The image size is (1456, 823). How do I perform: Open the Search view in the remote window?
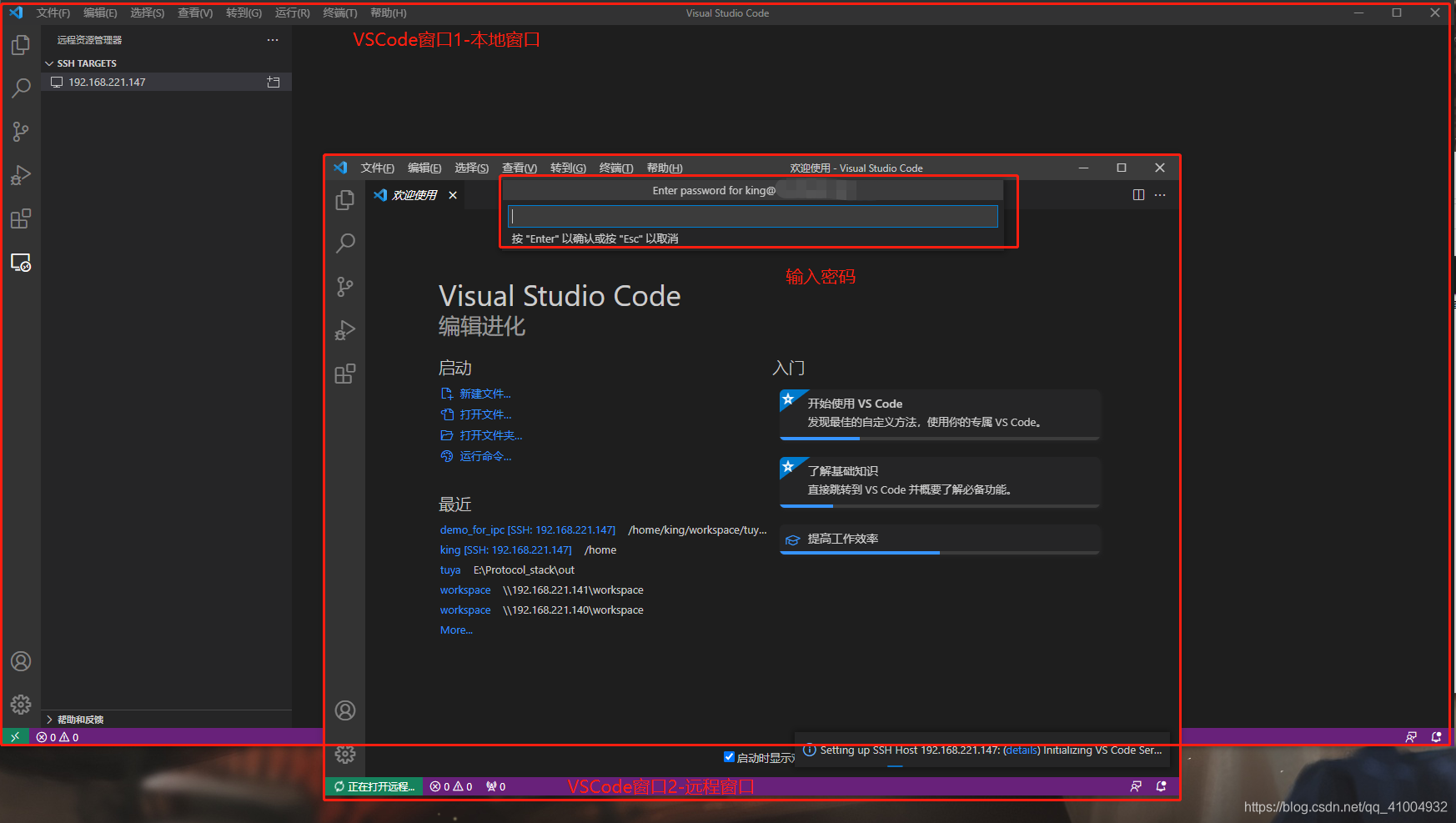(344, 243)
